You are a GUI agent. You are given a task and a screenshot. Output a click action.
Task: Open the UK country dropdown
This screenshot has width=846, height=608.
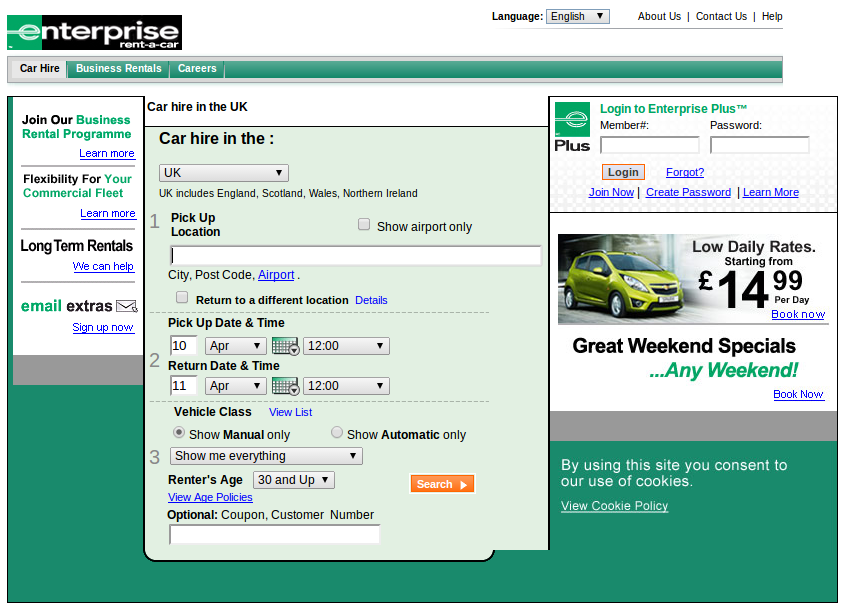tap(223, 173)
